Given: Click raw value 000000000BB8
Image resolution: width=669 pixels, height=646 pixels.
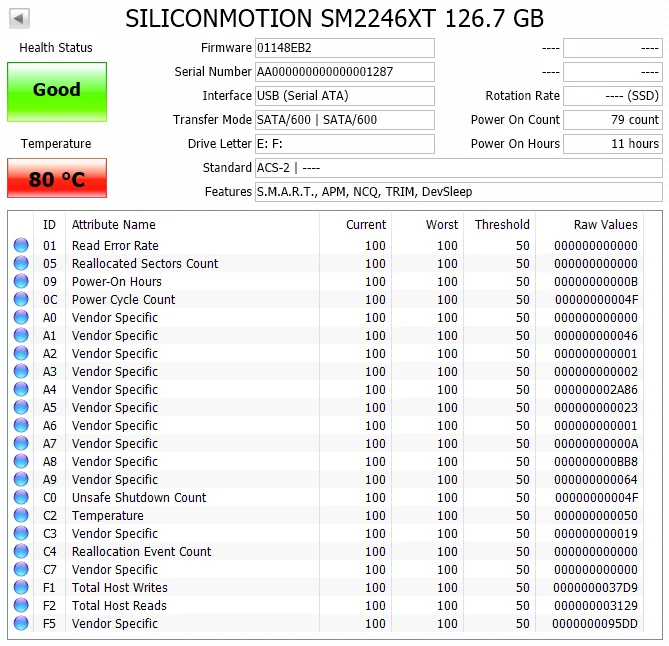Looking at the screenshot, I should tap(596, 461).
